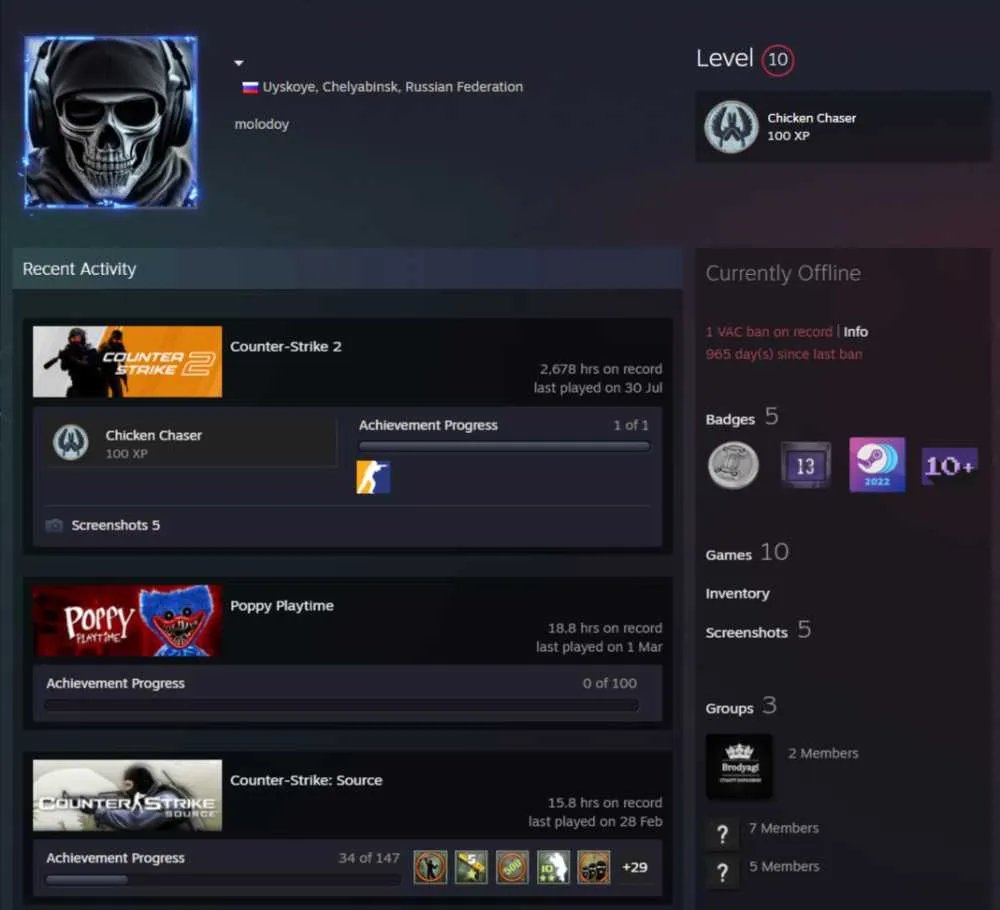Open the Screenshots link in the sidebar
Viewport: 1000px width, 910px height.
click(746, 633)
